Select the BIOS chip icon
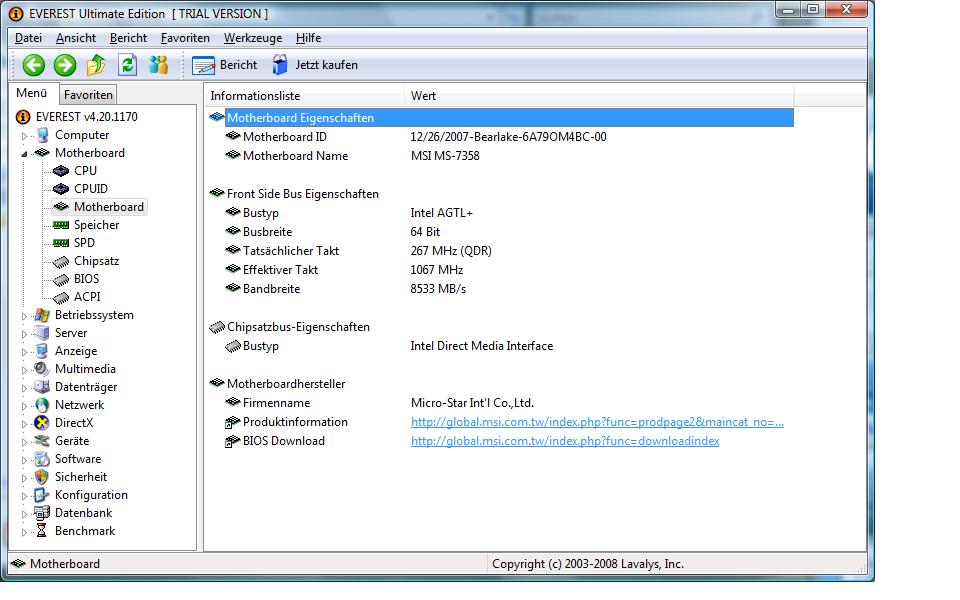 click(61, 279)
